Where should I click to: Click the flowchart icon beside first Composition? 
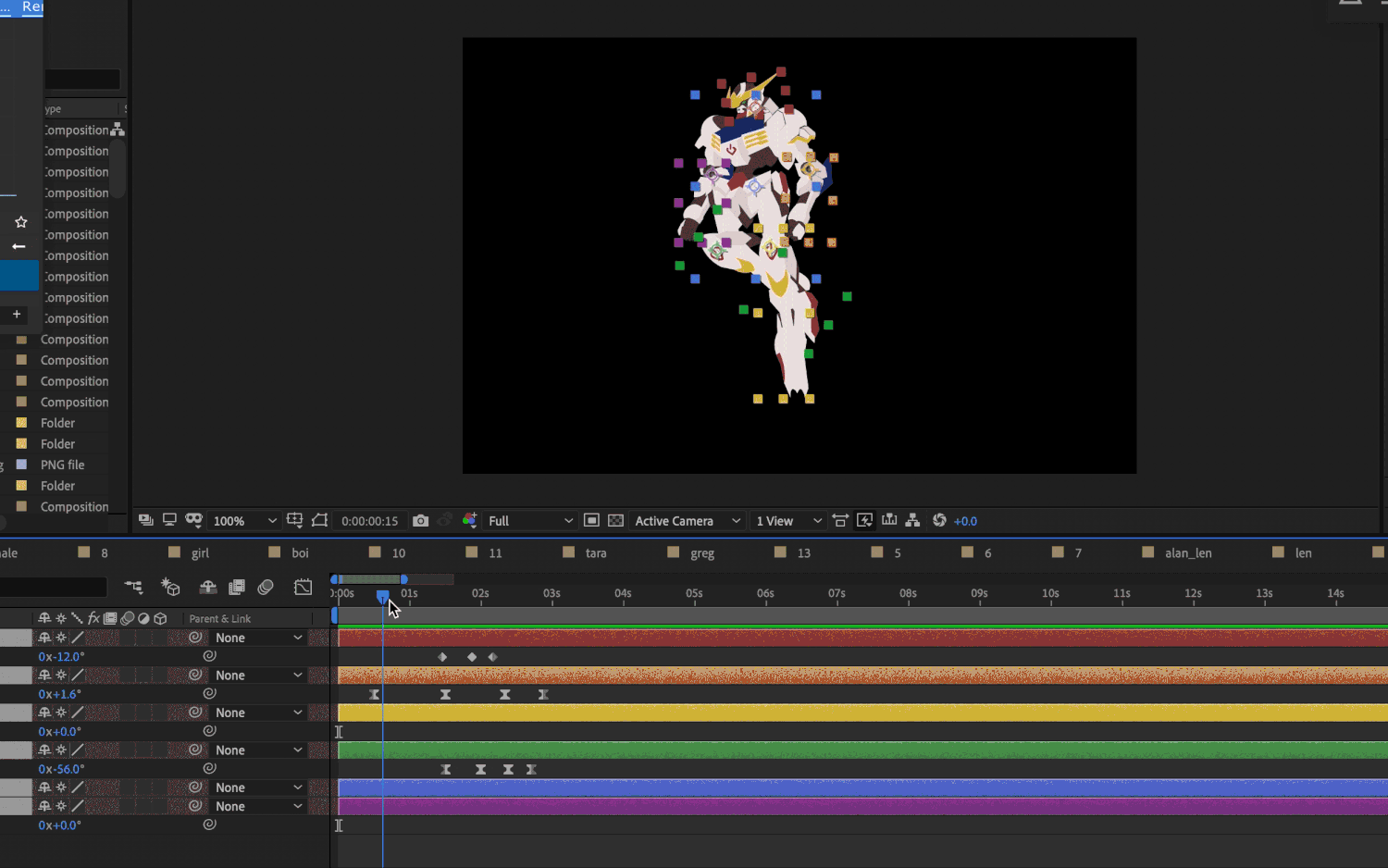click(118, 130)
